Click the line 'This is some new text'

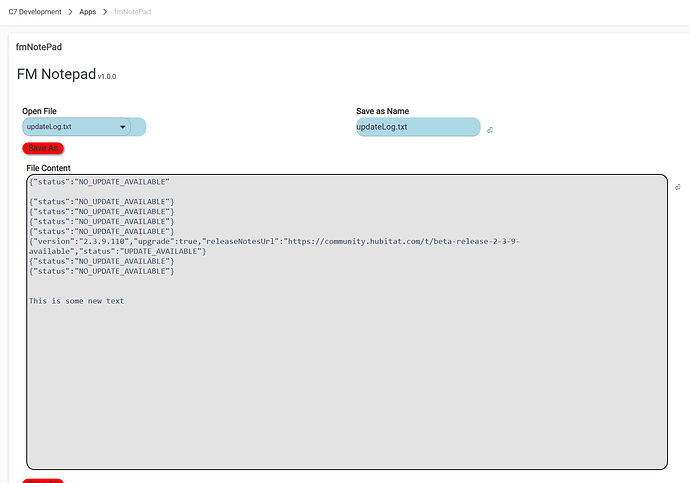76,300
